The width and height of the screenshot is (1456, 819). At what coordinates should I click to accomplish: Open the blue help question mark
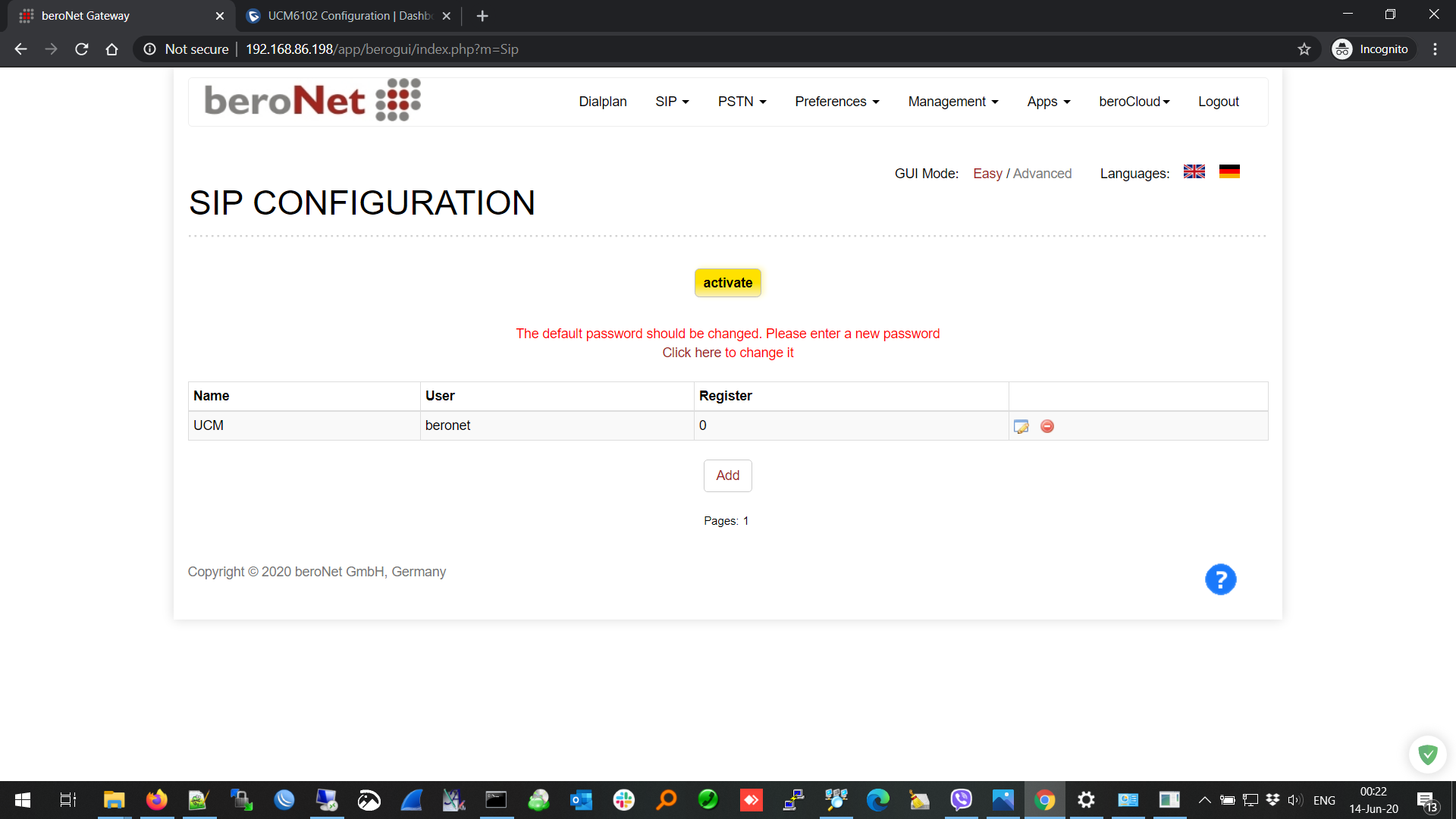coord(1220,580)
